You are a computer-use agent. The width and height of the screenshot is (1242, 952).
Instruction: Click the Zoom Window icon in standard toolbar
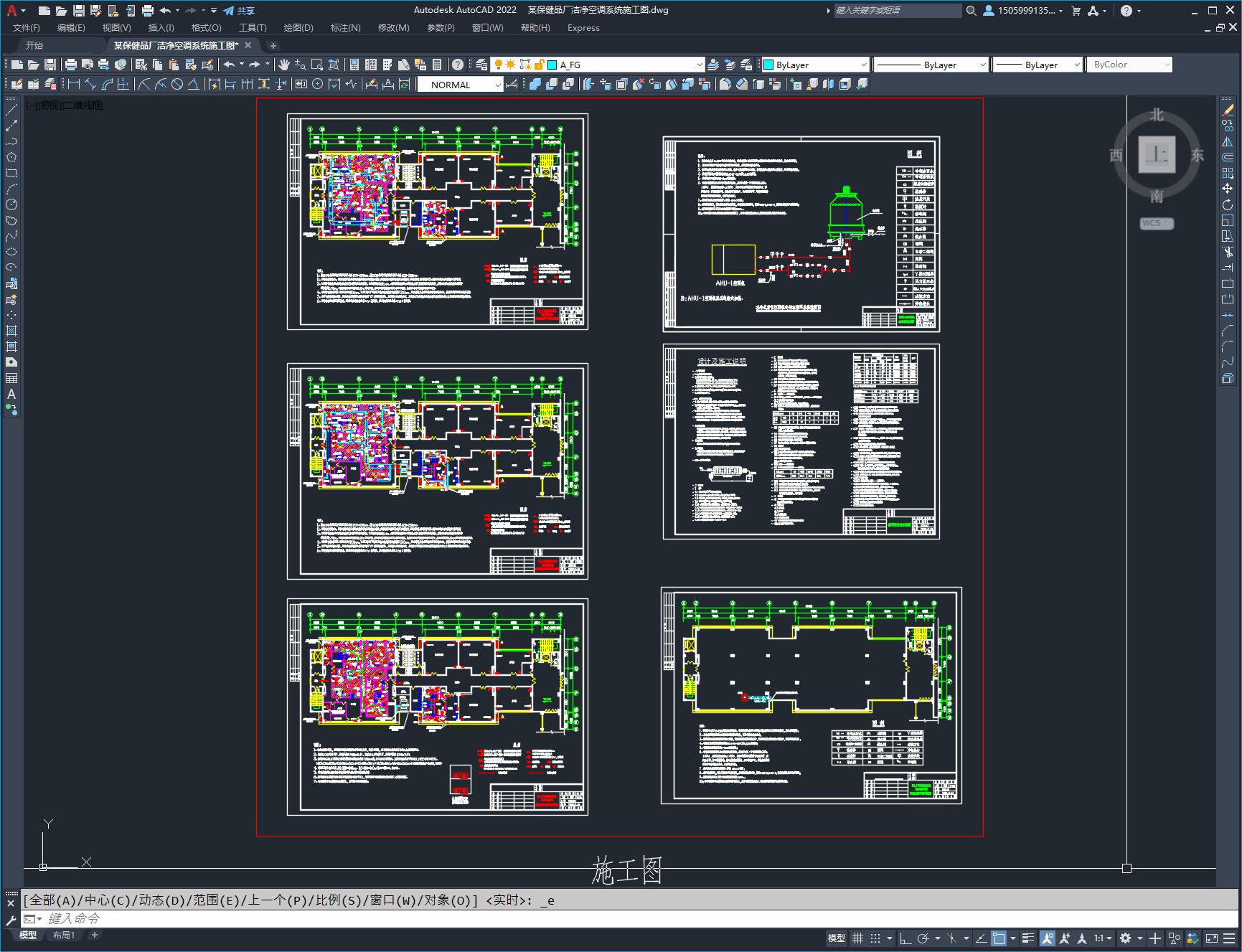click(316, 65)
